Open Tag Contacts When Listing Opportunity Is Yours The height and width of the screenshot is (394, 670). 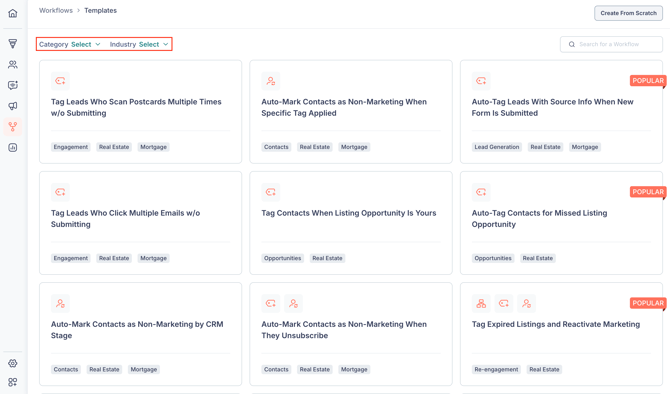350,223
